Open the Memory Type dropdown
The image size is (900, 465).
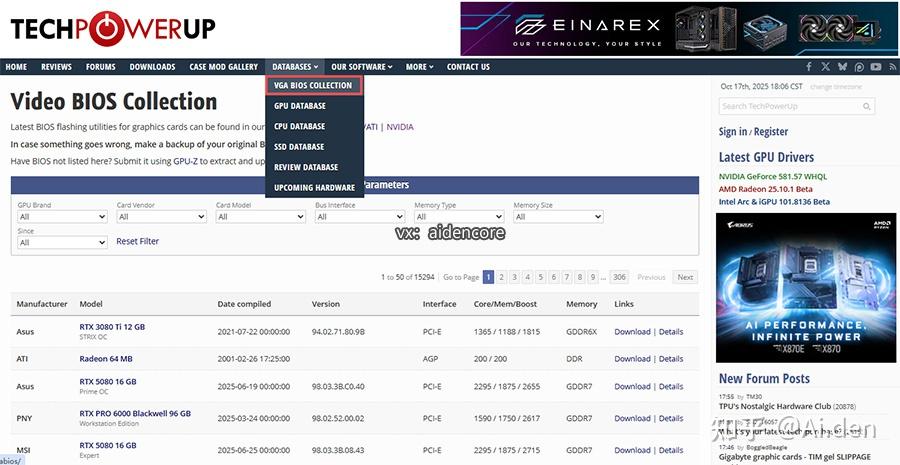tap(459, 217)
